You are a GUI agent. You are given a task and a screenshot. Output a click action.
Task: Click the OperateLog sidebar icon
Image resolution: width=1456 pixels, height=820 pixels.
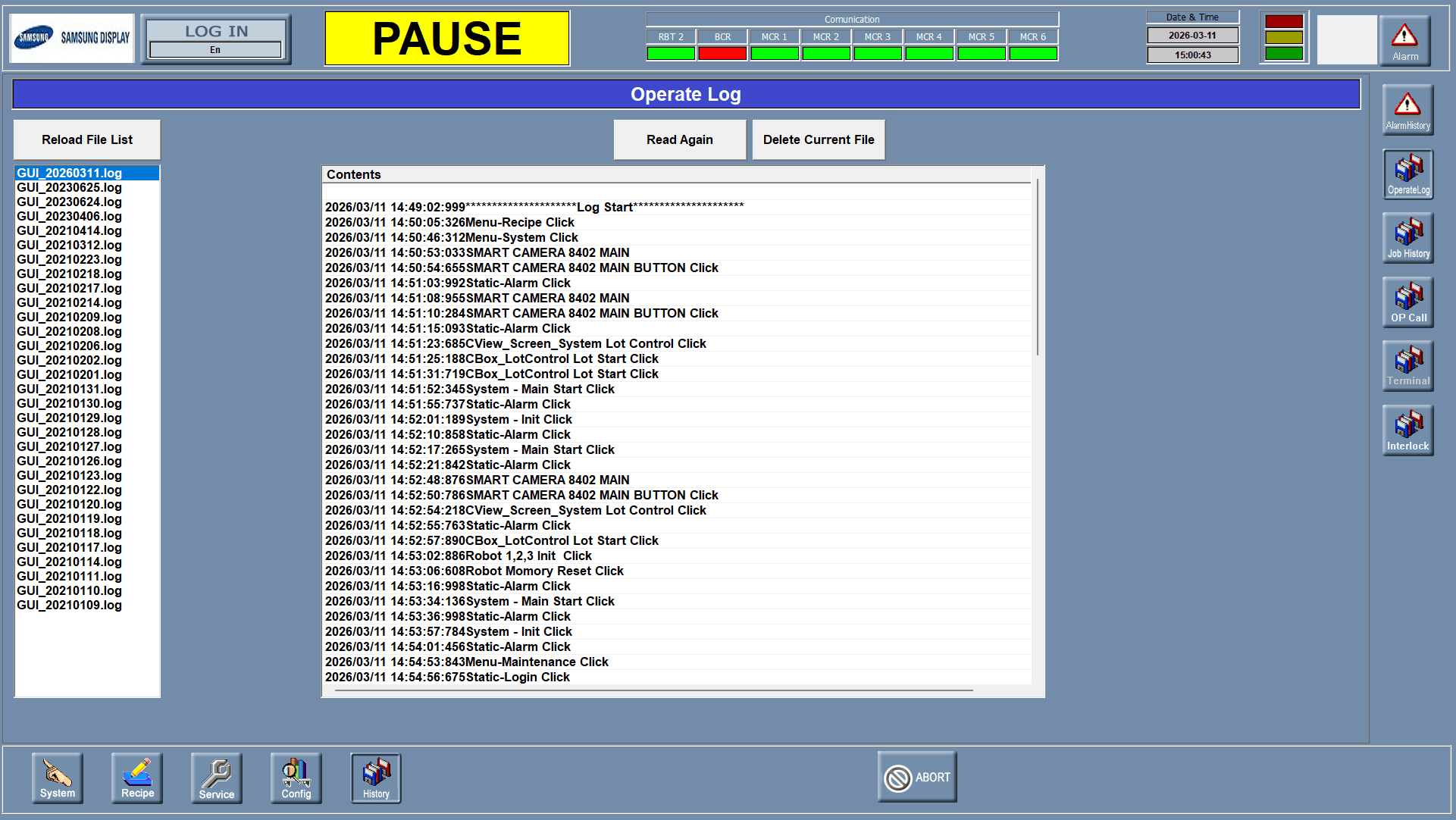(x=1407, y=174)
